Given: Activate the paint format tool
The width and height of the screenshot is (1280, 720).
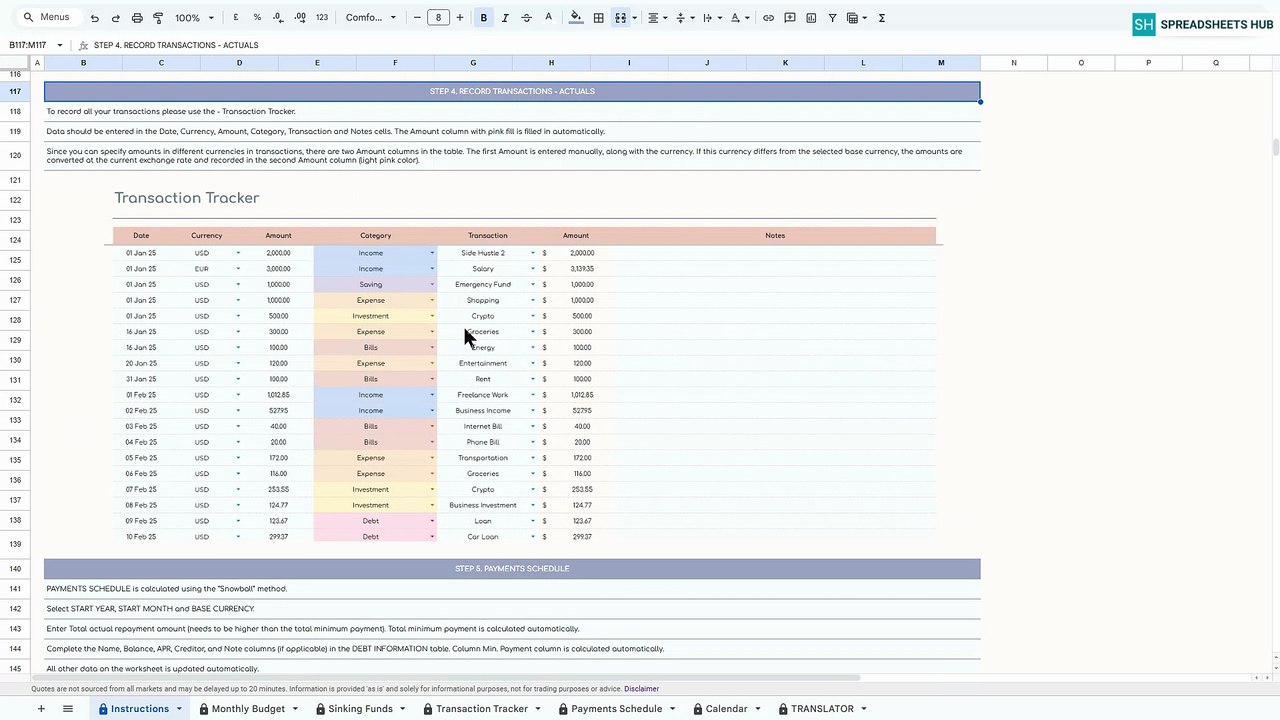Looking at the screenshot, I should pyautogui.click(x=158, y=18).
